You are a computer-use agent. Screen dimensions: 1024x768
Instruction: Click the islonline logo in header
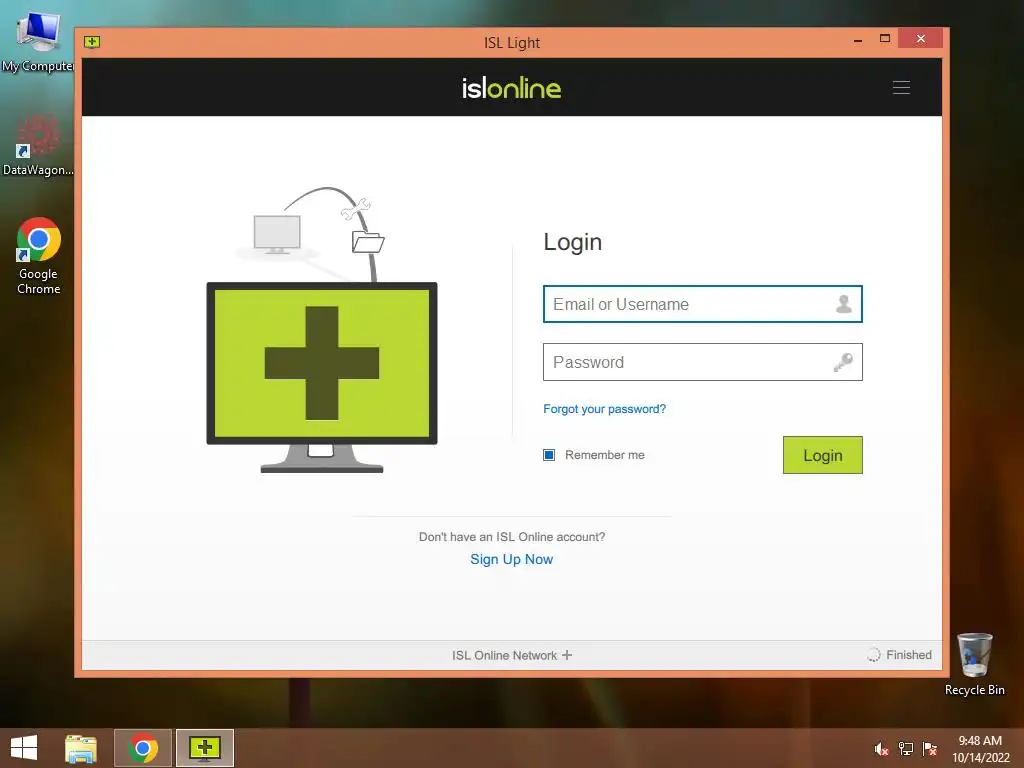[x=511, y=88]
